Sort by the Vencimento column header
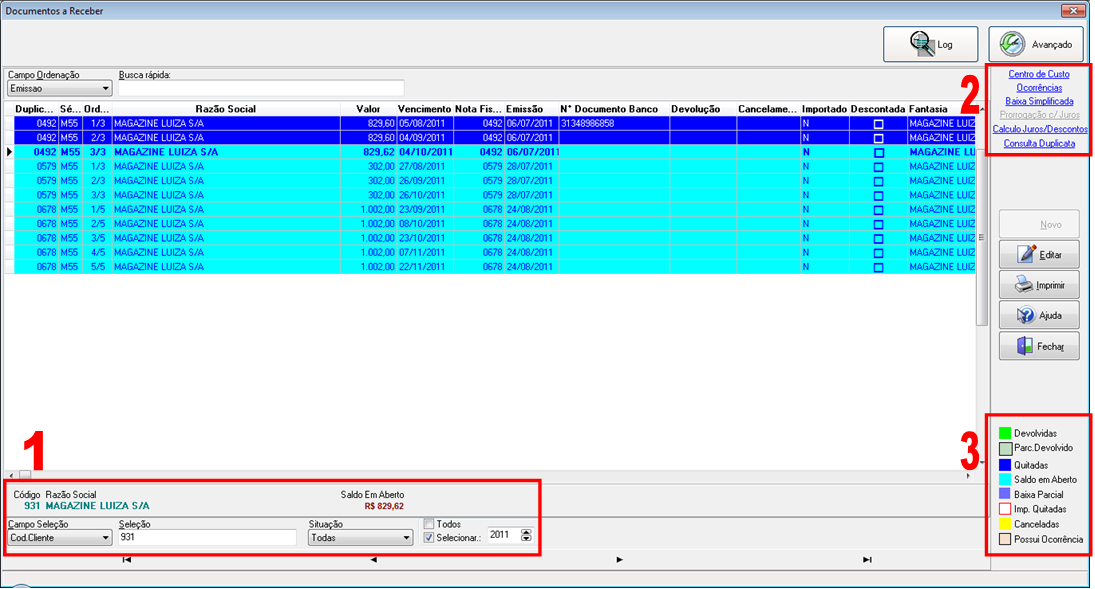Image resolution: width=1095 pixels, height=589 pixels. pos(424,109)
